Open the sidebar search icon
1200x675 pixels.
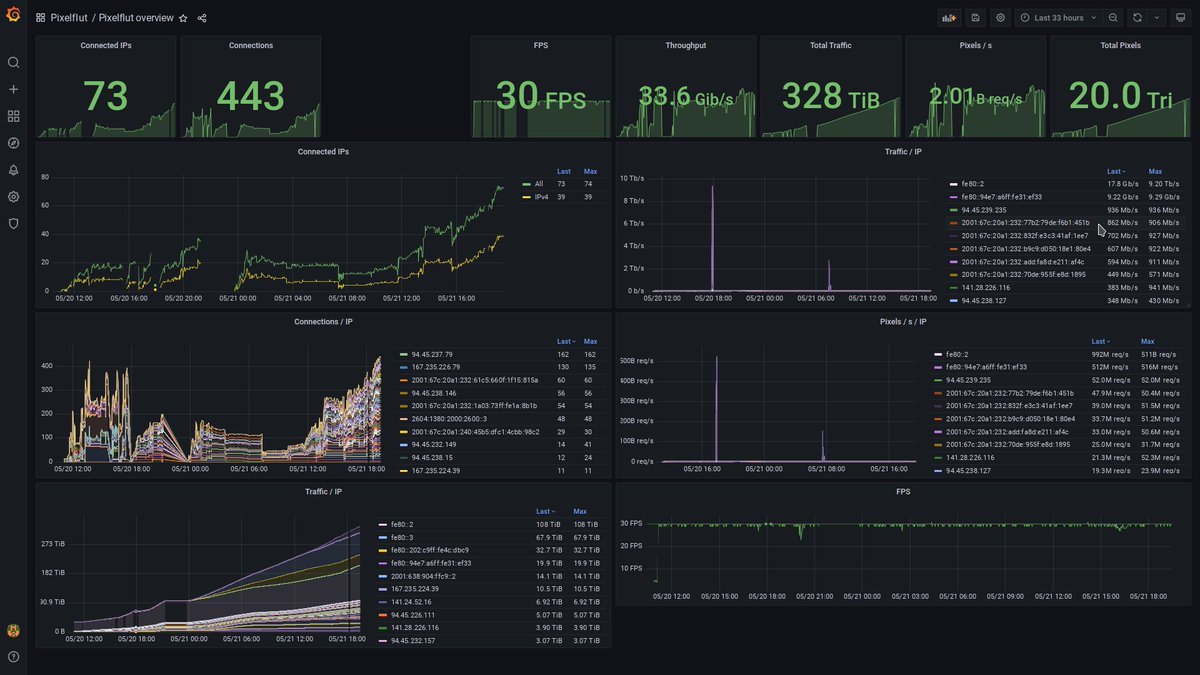tap(13, 62)
